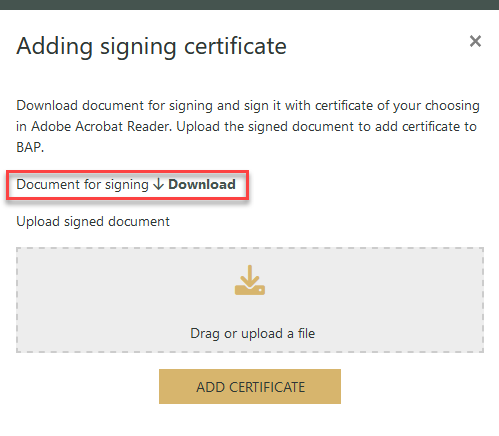Viewport: 499px width, 436px height.
Task: Open file picker via 'Drag or upload a file'
Action: pos(252,333)
